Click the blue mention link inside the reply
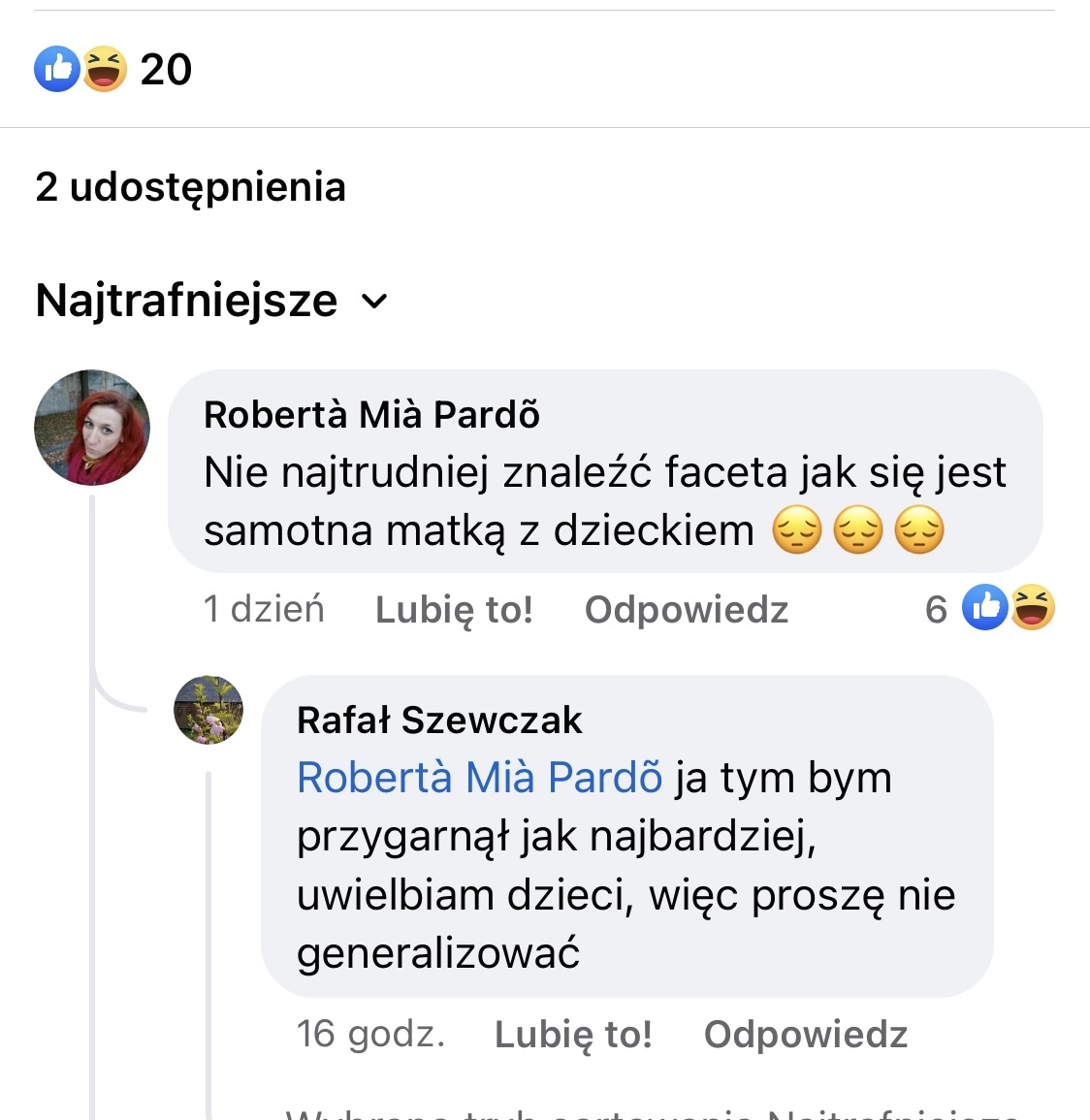The image size is (1090, 1120). click(x=479, y=778)
